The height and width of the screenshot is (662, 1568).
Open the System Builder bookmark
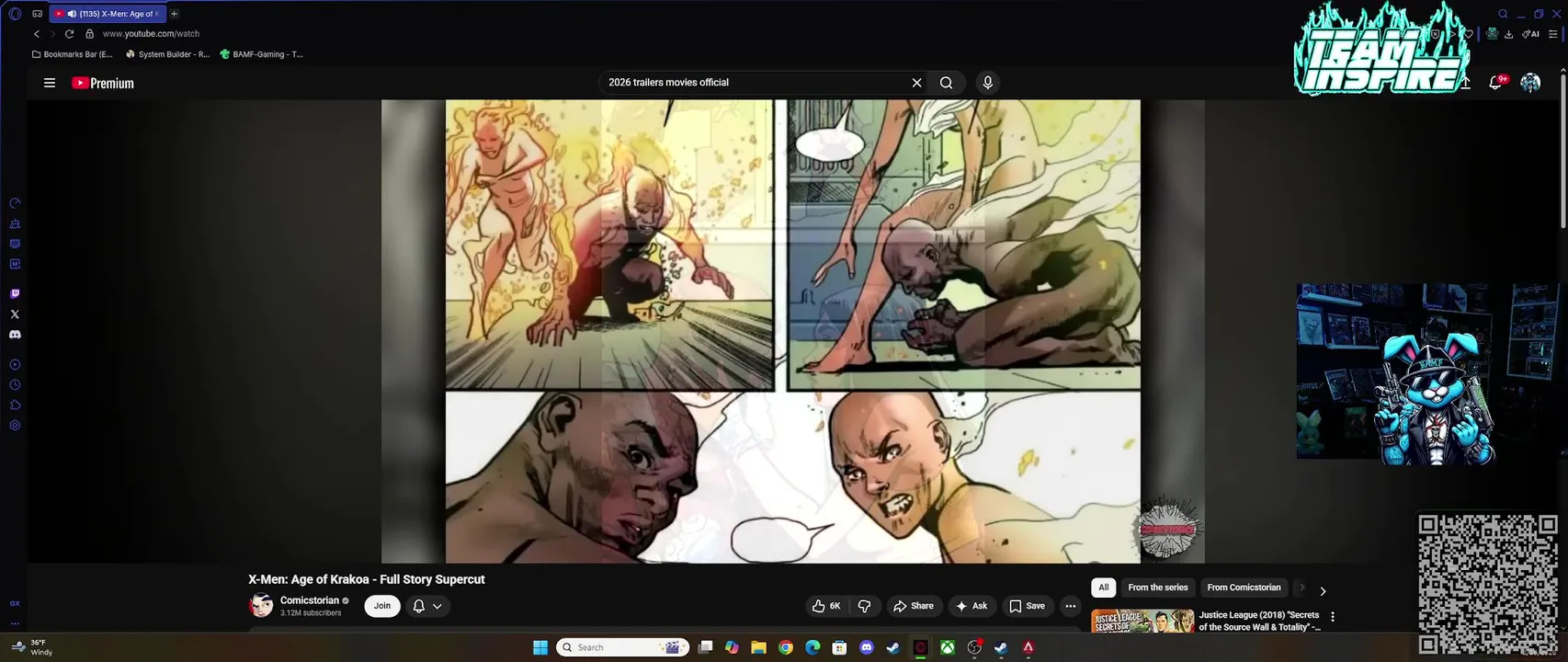click(167, 54)
